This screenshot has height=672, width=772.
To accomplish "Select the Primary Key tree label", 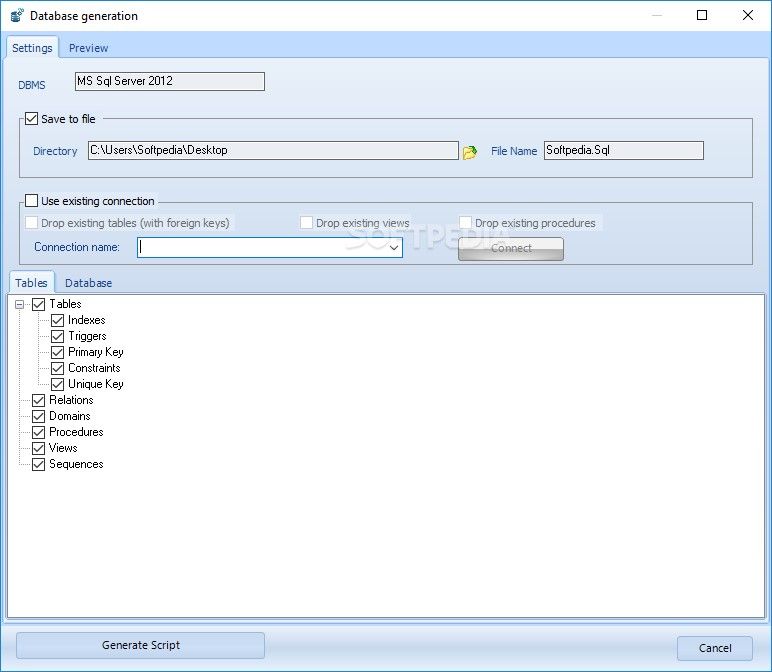I will pos(96,352).
